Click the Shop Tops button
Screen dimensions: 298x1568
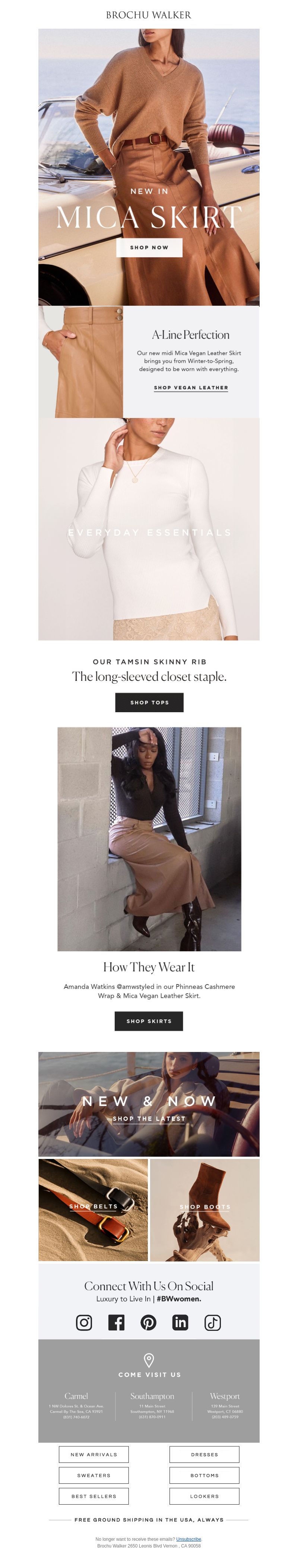[150, 702]
